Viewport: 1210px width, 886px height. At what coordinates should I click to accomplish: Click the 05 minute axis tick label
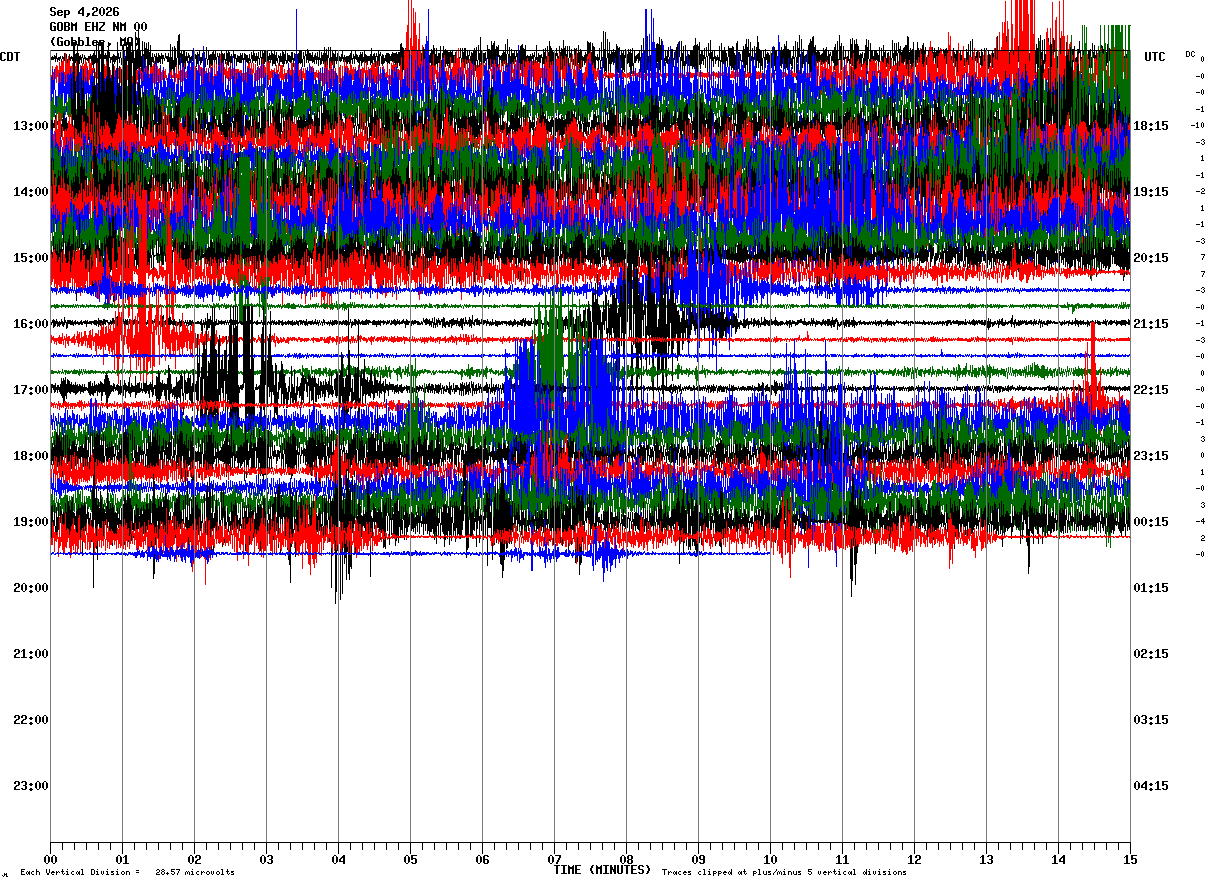click(x=410, y=859)
